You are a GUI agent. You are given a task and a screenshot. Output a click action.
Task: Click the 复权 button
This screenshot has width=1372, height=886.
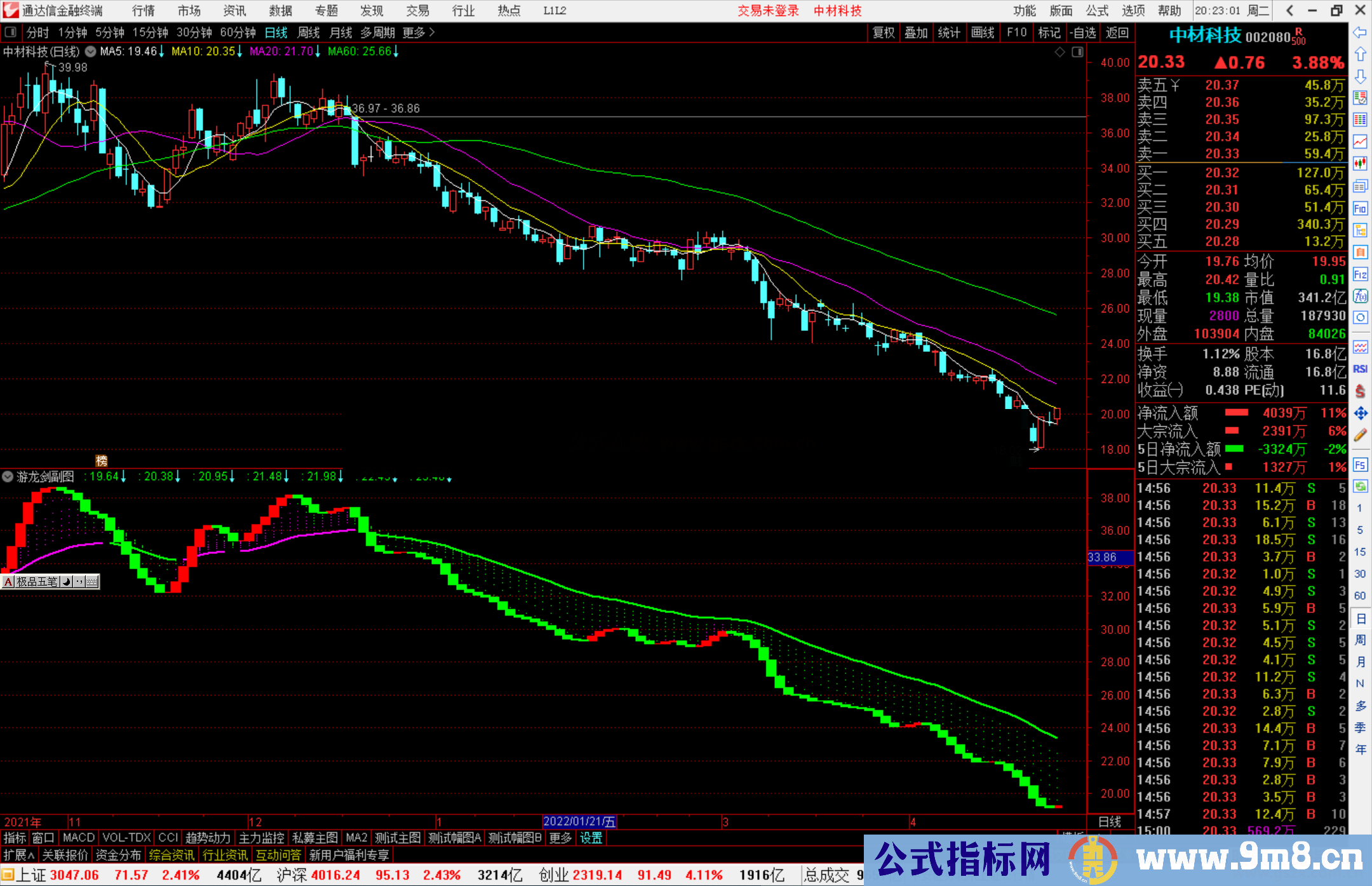point(883,32)
